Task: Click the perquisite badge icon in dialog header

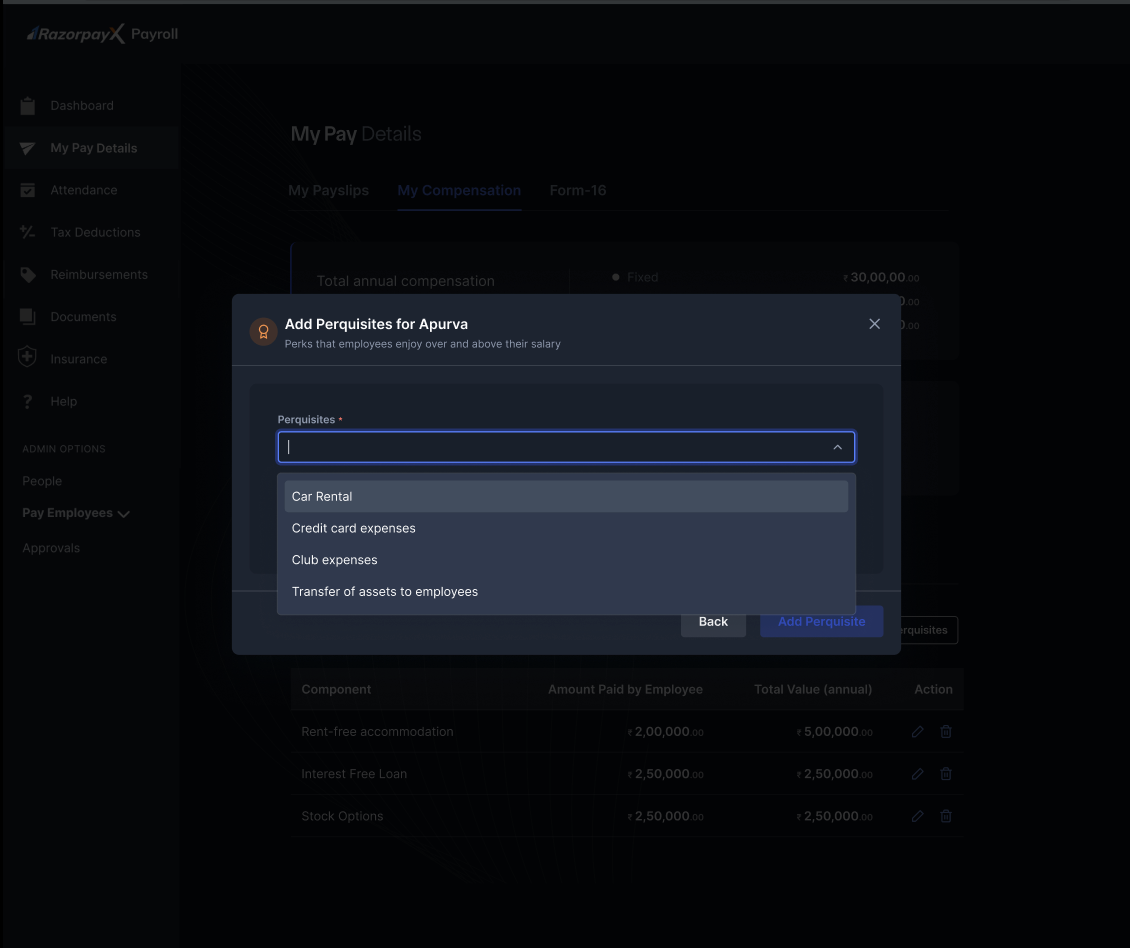Action: click(263, 332)
